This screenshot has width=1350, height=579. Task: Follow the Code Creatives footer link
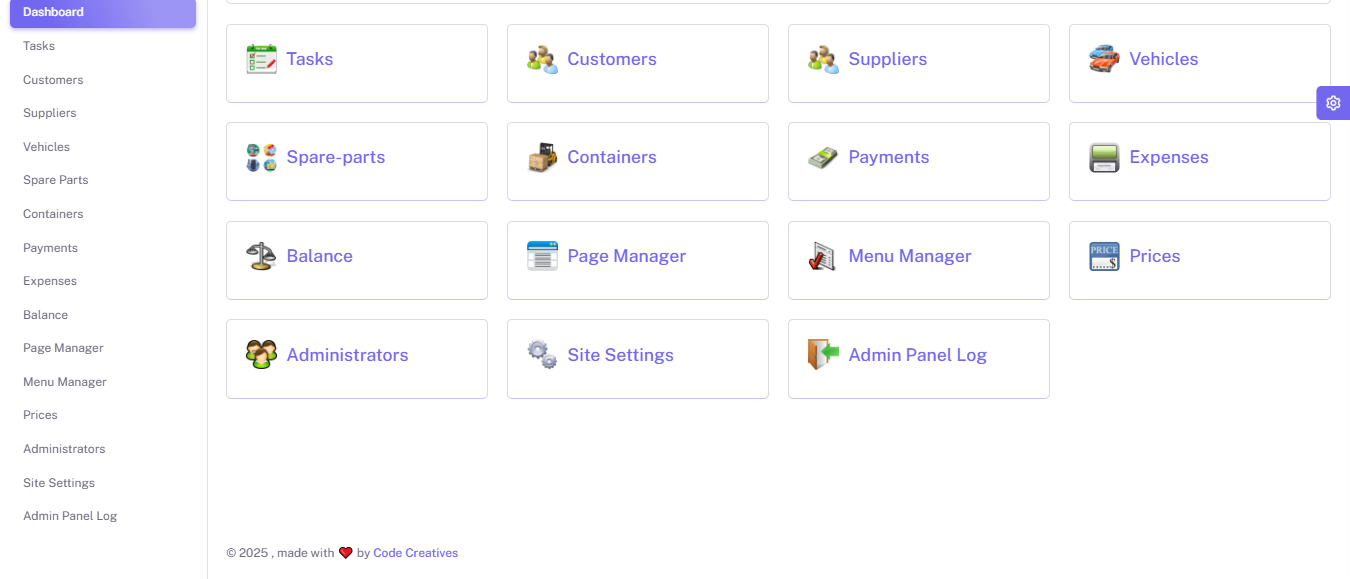point(415,553)
